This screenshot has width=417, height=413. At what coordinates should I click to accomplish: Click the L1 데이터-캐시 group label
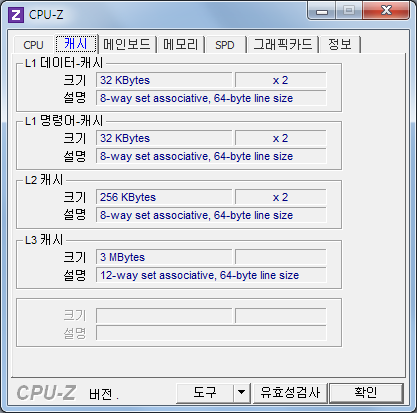[64, 63]
